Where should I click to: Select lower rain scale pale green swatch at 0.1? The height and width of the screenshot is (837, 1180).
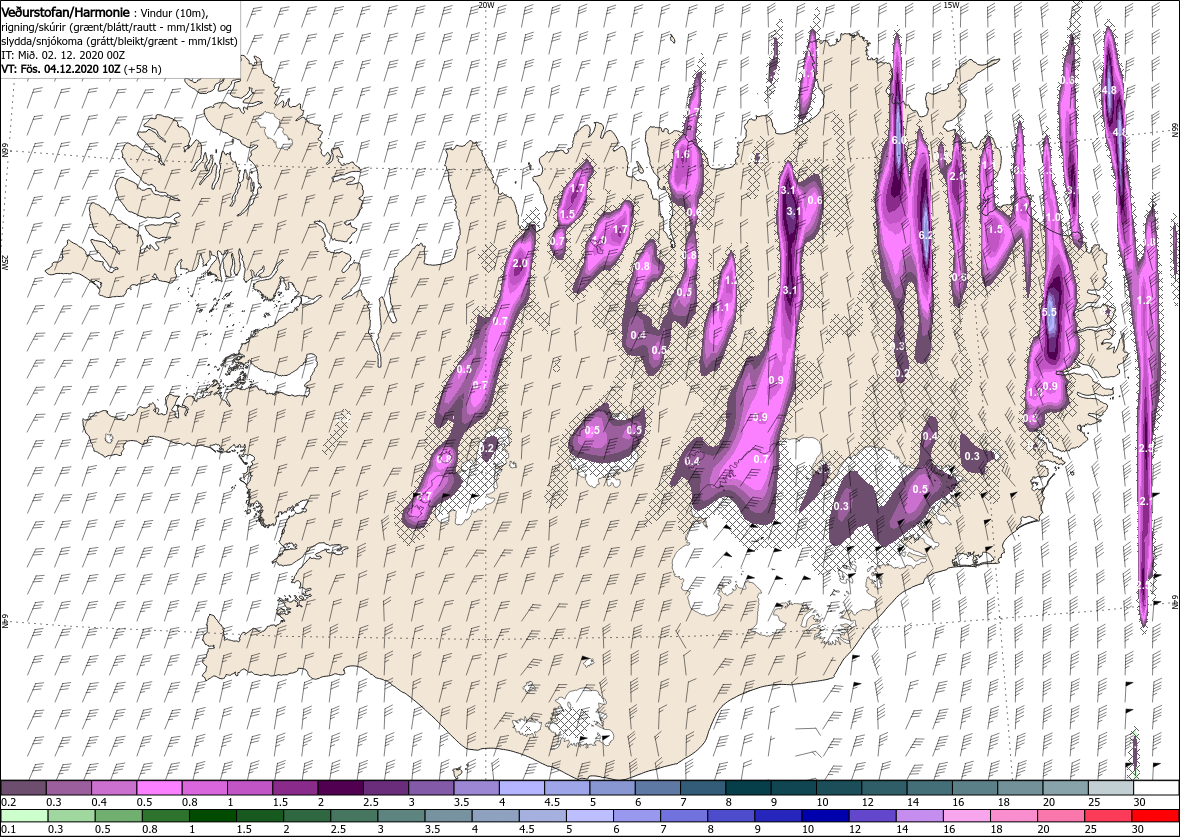(25, 816)
